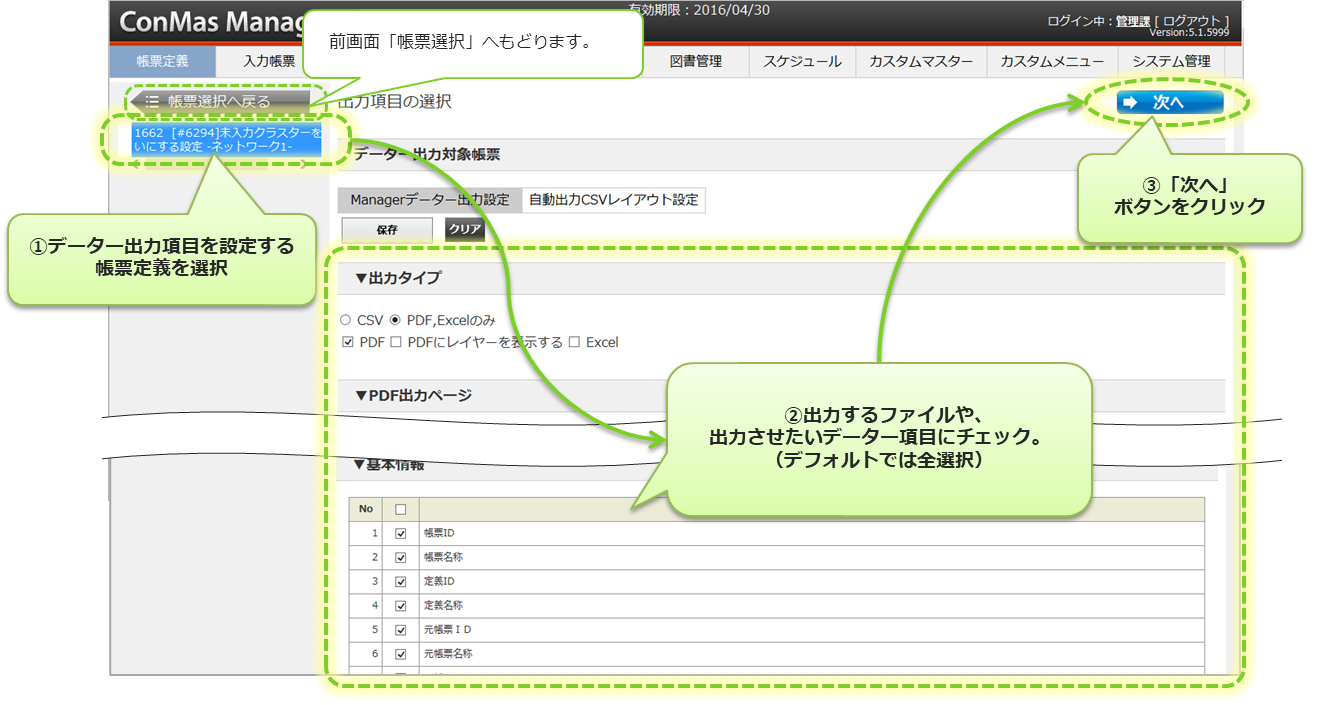Collapse the 出力タイプ section
Image resolution: width=1330 pixels, height=705 pixels.
click(397, 278)
